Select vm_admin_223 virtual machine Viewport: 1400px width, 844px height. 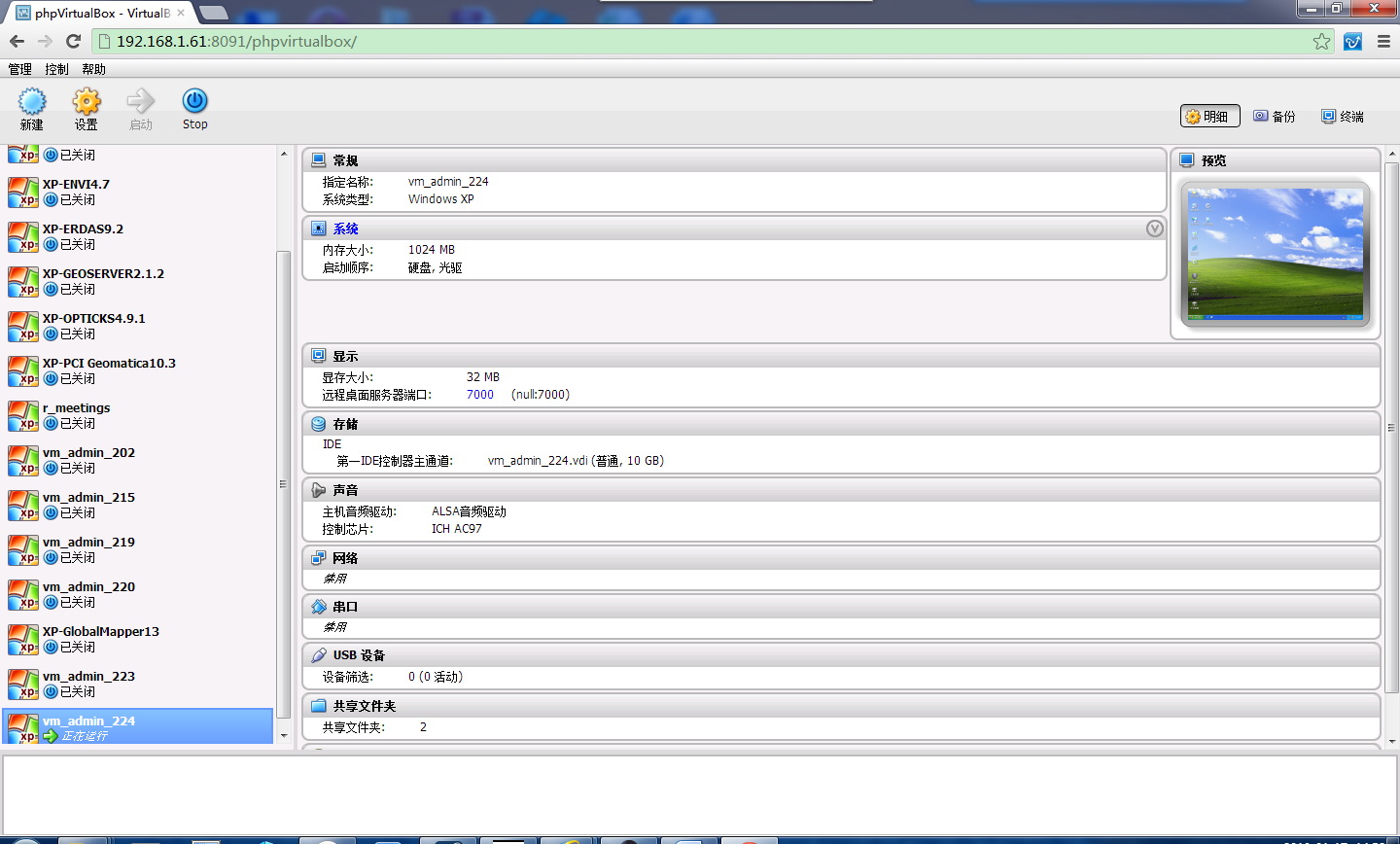point(138,685)
